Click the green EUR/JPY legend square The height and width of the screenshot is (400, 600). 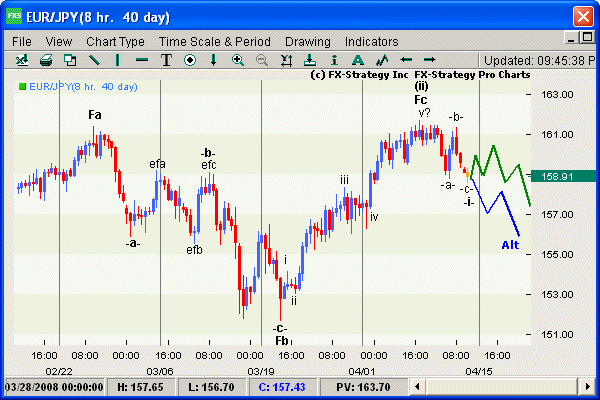23,87
